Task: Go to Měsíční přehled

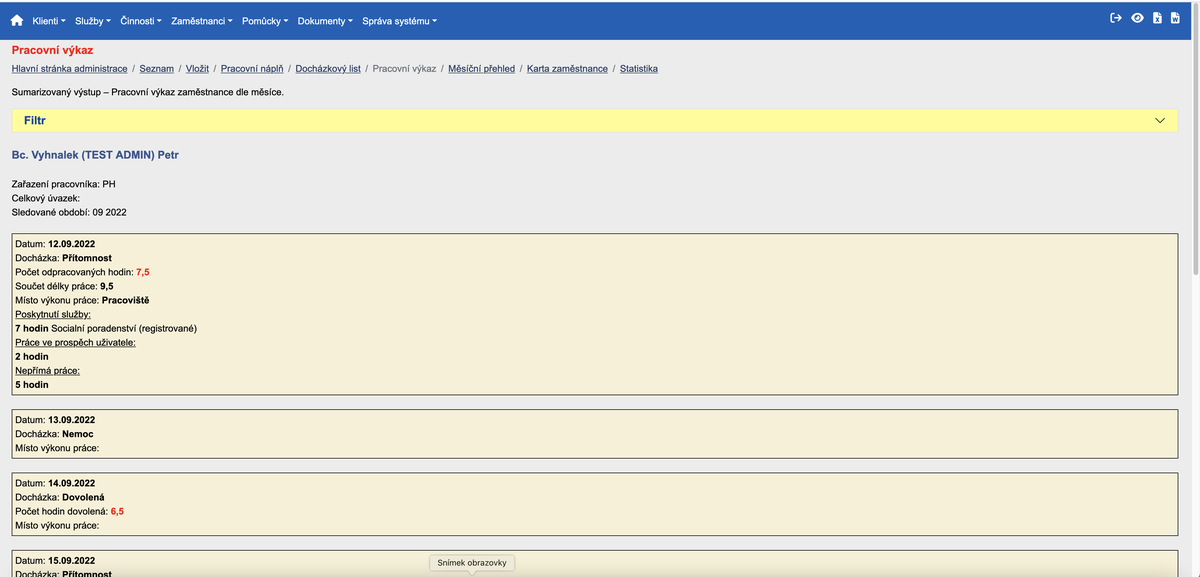Action: point(479,68)
